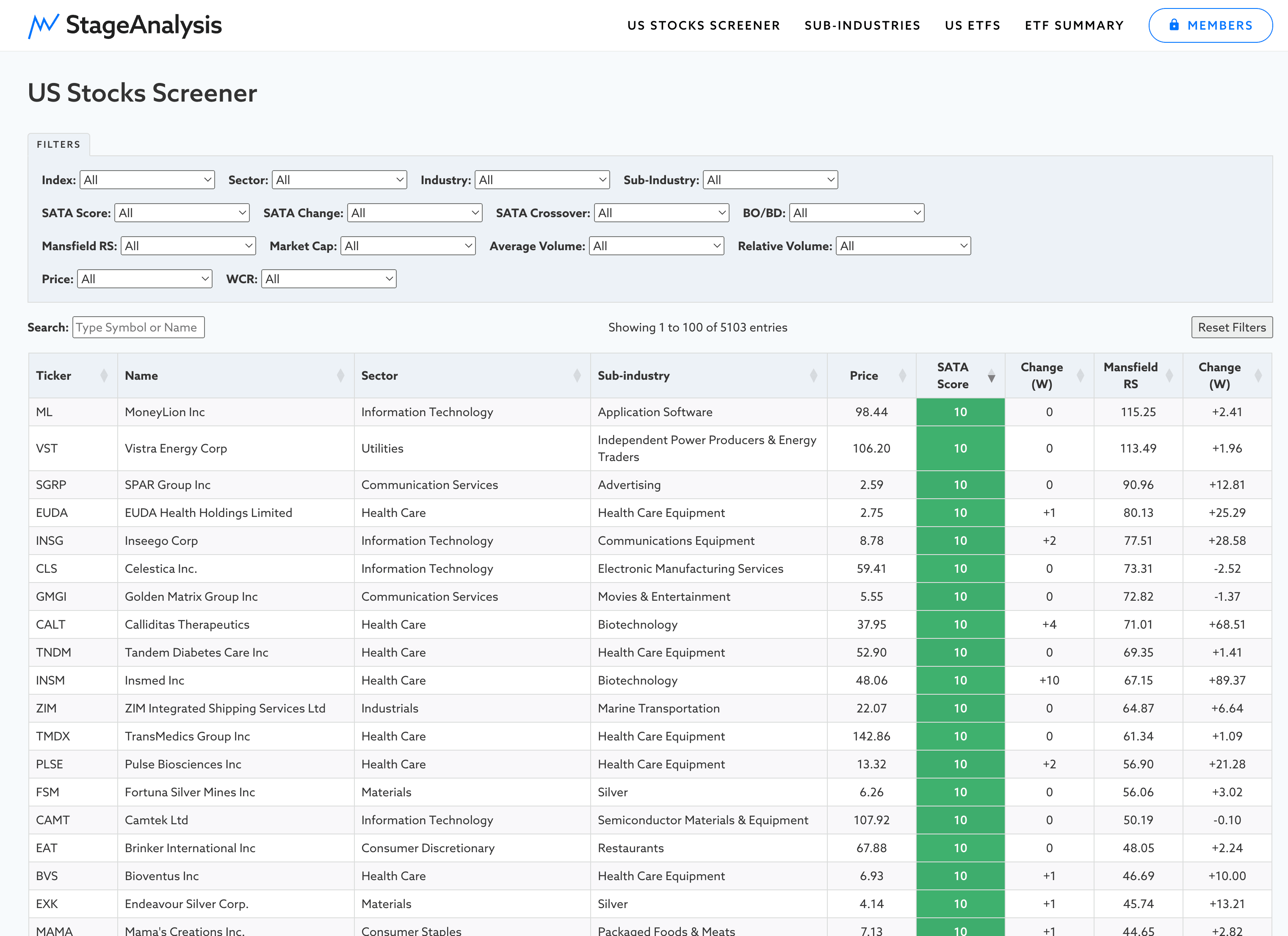This screenshot has width=1288, height=936.
Task: Click Showing 1 to 100 entries text
Action: point(697,327)
